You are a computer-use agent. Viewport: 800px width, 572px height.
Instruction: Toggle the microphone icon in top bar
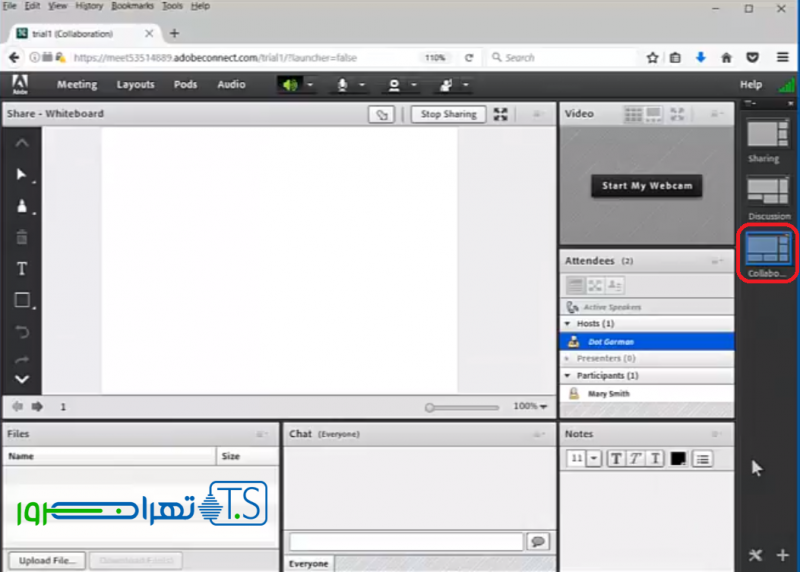(x=343, y=85)
